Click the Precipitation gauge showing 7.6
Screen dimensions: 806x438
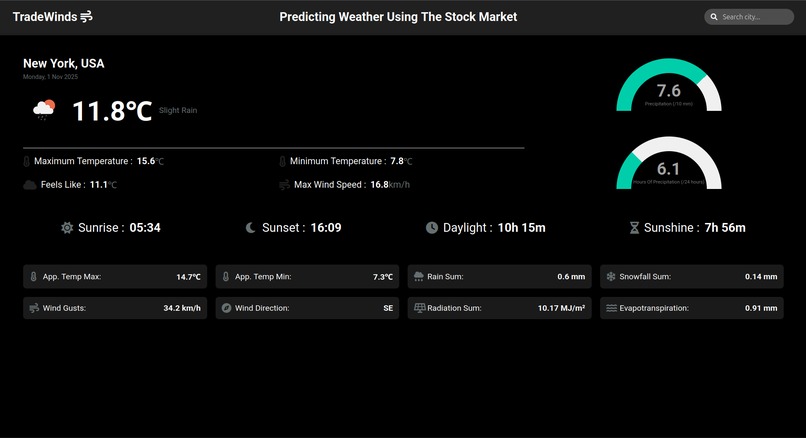tap(669, 85)
